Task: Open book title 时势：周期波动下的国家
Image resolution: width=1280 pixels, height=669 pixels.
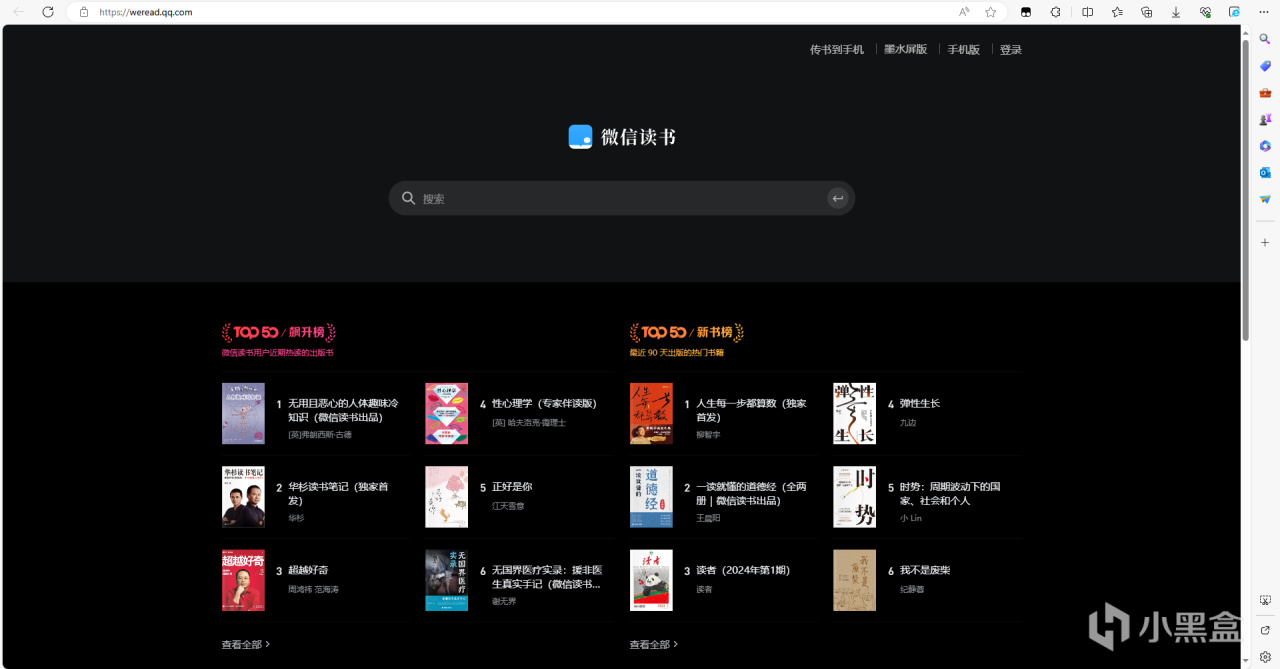Action: pos(950,493)
